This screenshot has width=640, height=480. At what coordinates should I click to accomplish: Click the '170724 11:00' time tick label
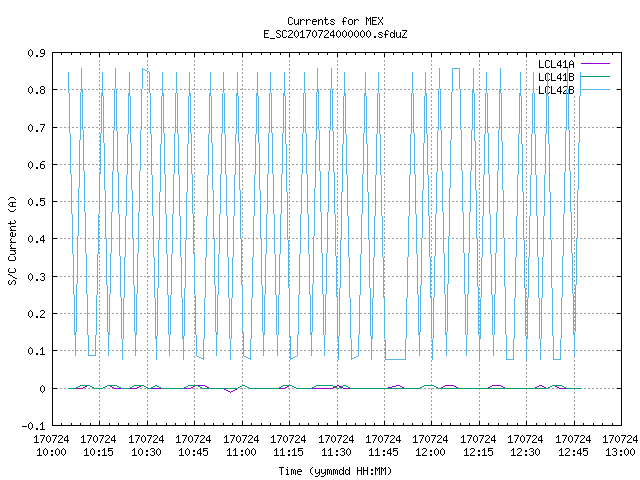point(241,446)
